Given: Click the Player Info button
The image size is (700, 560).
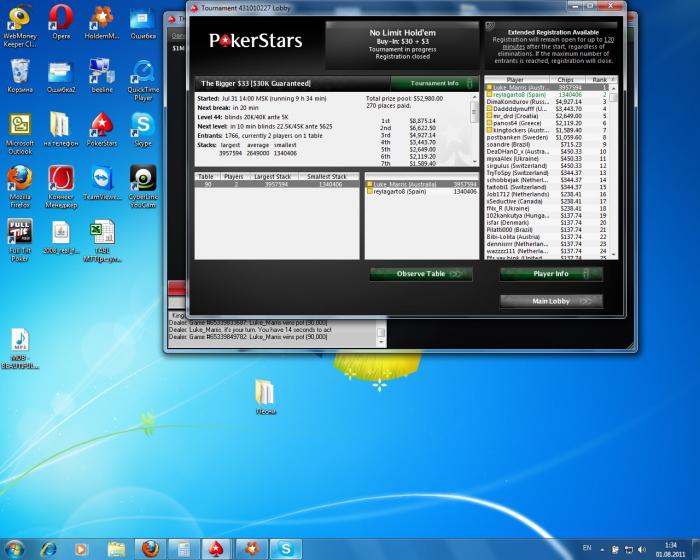Looking at the screenshot, I should [x=551, y=273].
